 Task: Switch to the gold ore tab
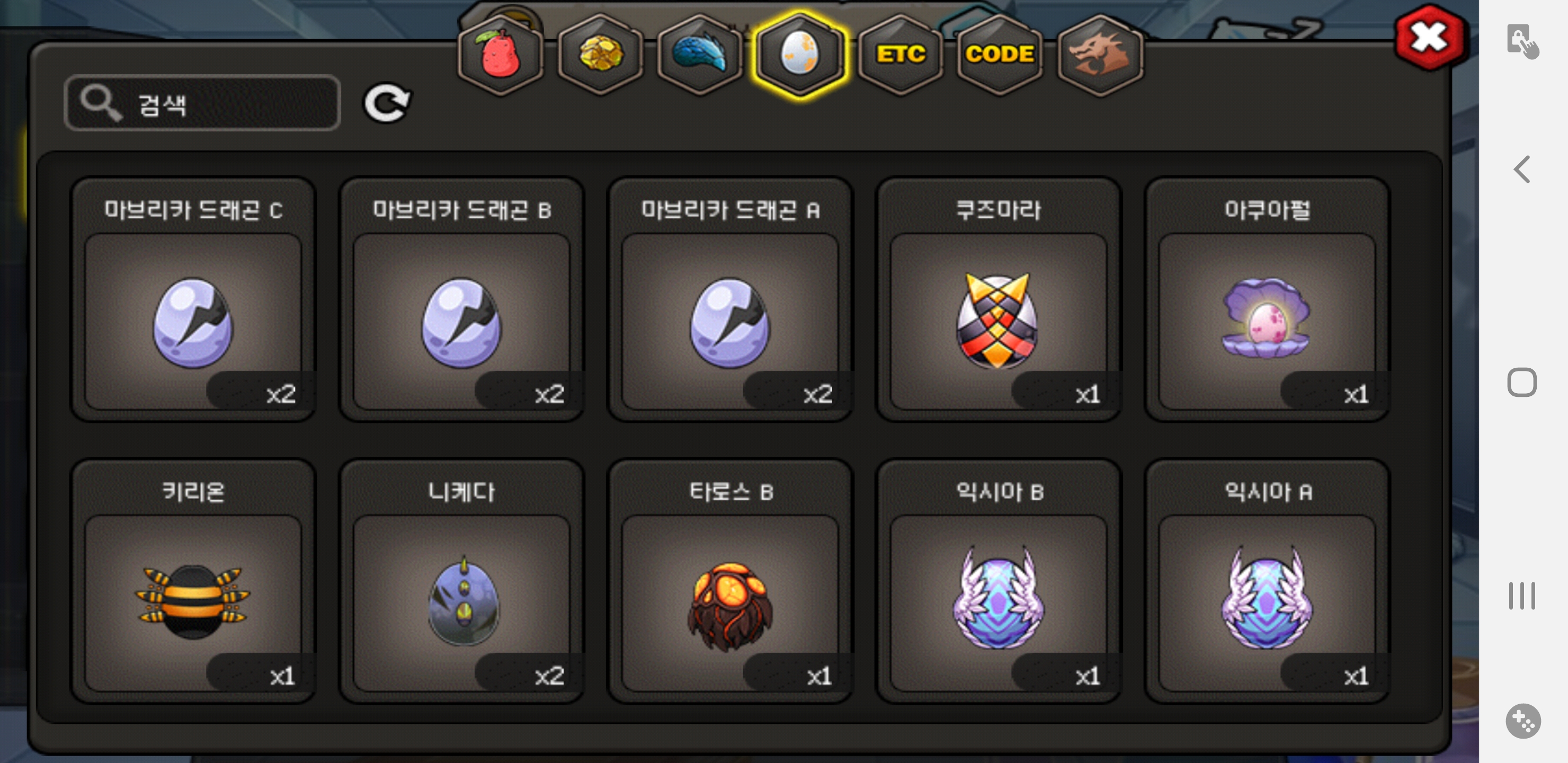pyautogui.click(x=600, y=54)
